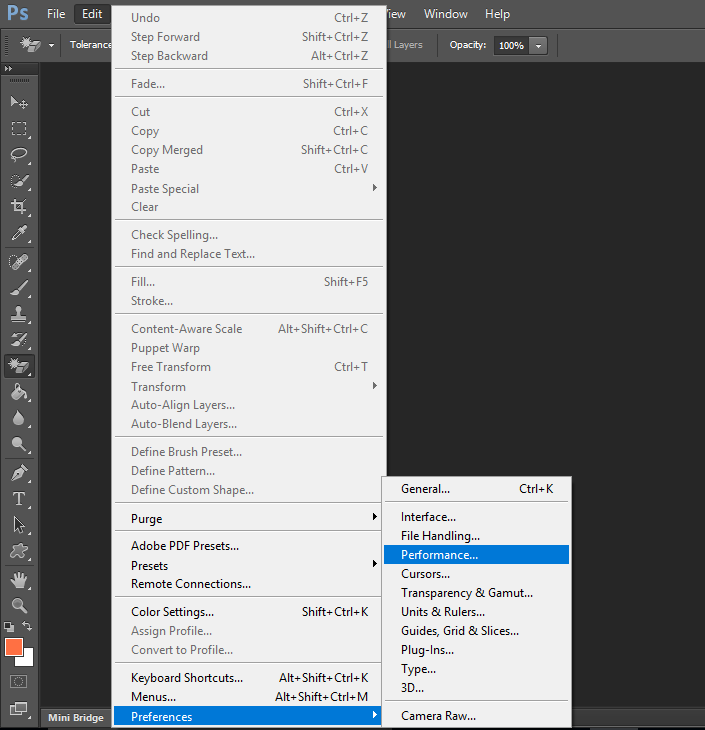Select the Dodge tool
The width and height of the screenshot is (705, 730).
(19, 444)
